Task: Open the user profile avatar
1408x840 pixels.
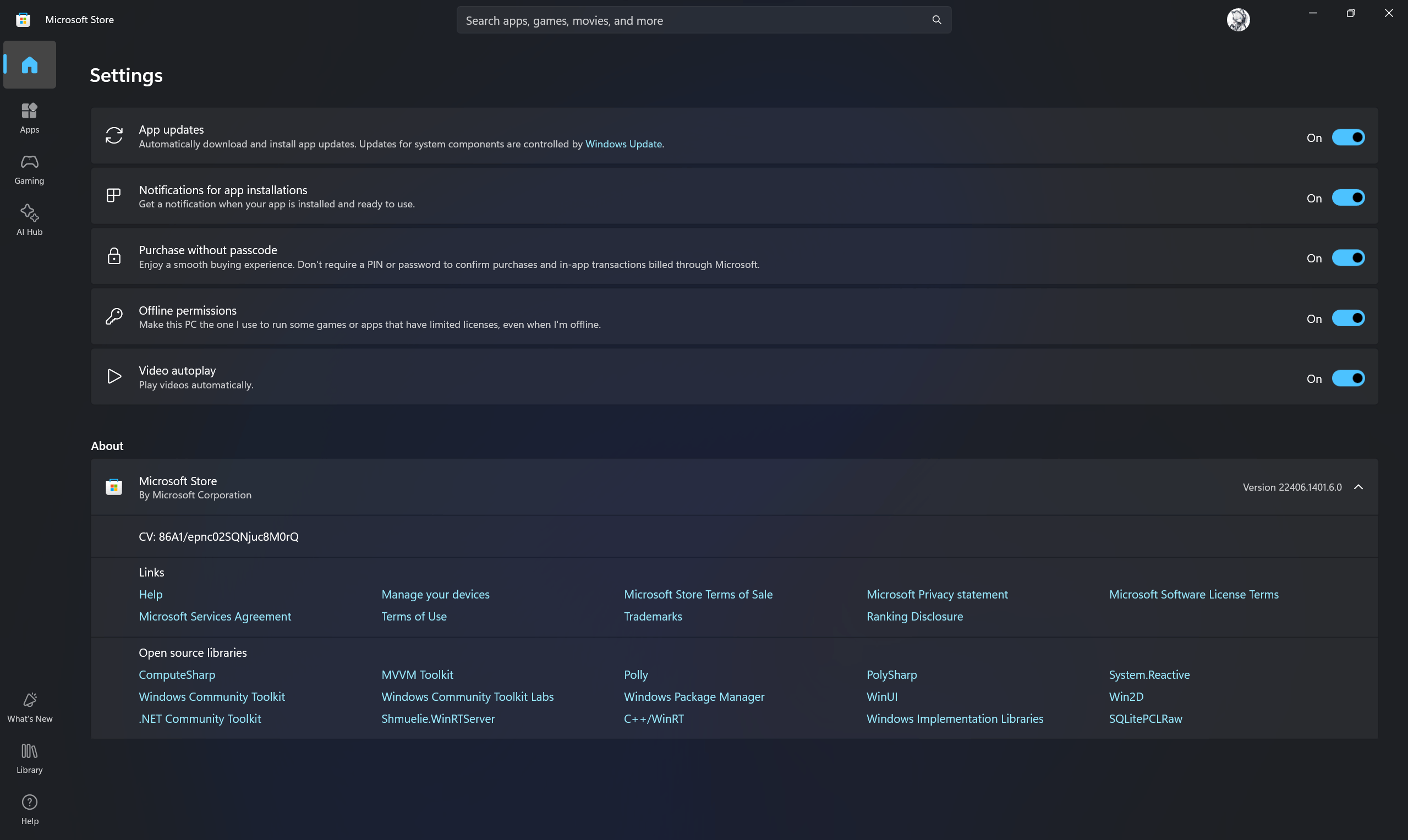Action: (1237, 20)
